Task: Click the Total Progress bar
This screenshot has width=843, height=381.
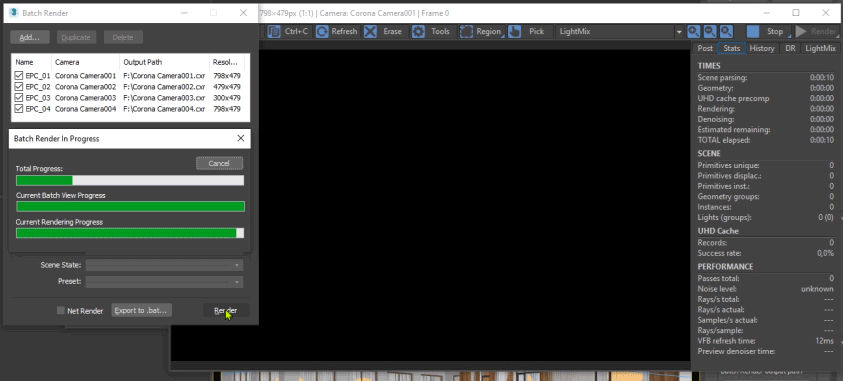Action: click(x=130, y=181)
